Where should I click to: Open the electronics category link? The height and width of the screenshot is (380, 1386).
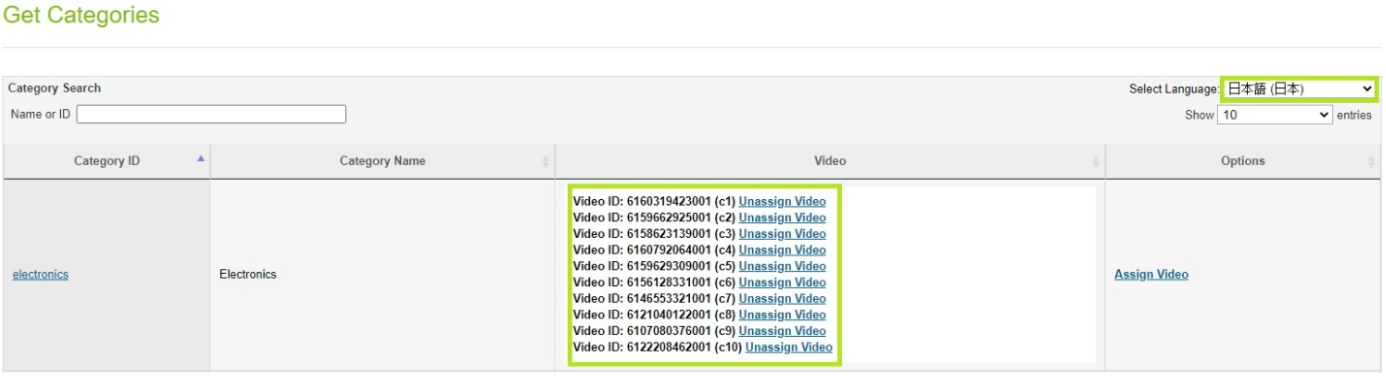point(40,274)
